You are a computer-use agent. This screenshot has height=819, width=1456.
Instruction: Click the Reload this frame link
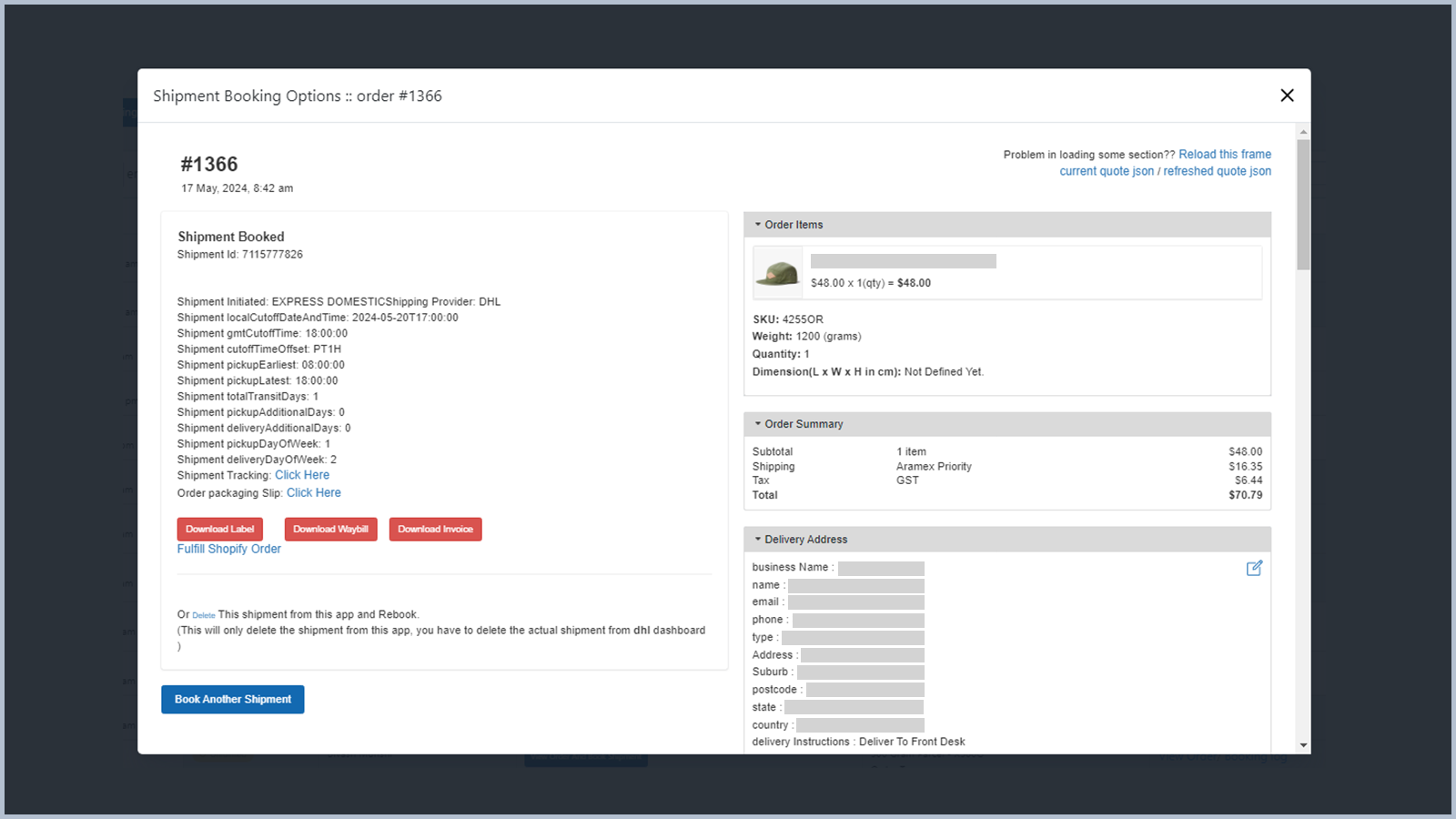click(x=1224, y=155)
